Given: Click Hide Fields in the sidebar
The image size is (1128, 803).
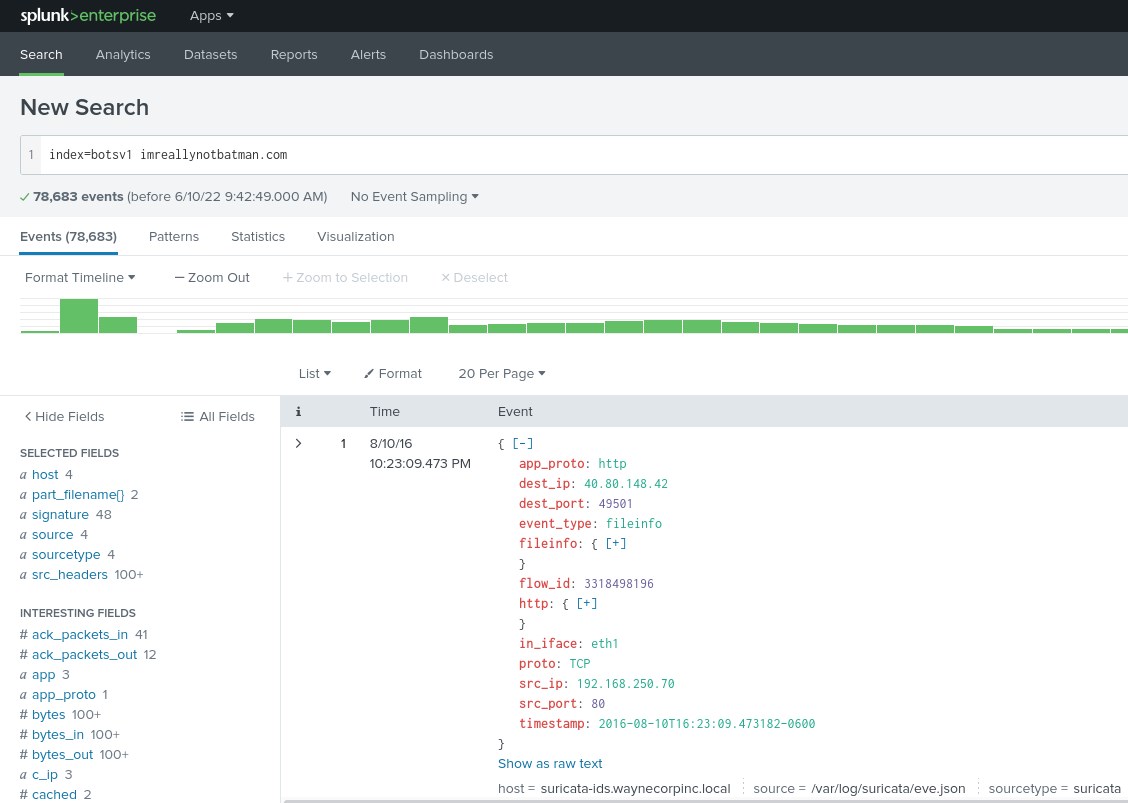Looking at the screenshot, I should click(64, 417).
